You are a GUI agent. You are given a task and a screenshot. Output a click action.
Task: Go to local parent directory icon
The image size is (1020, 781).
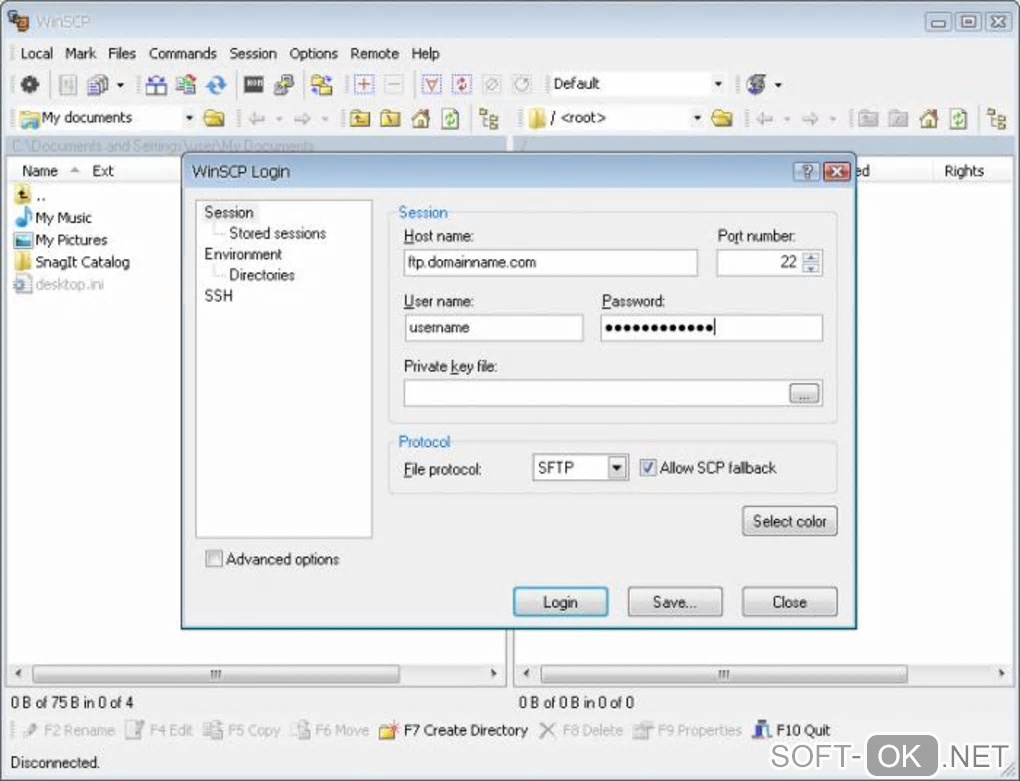360,118
